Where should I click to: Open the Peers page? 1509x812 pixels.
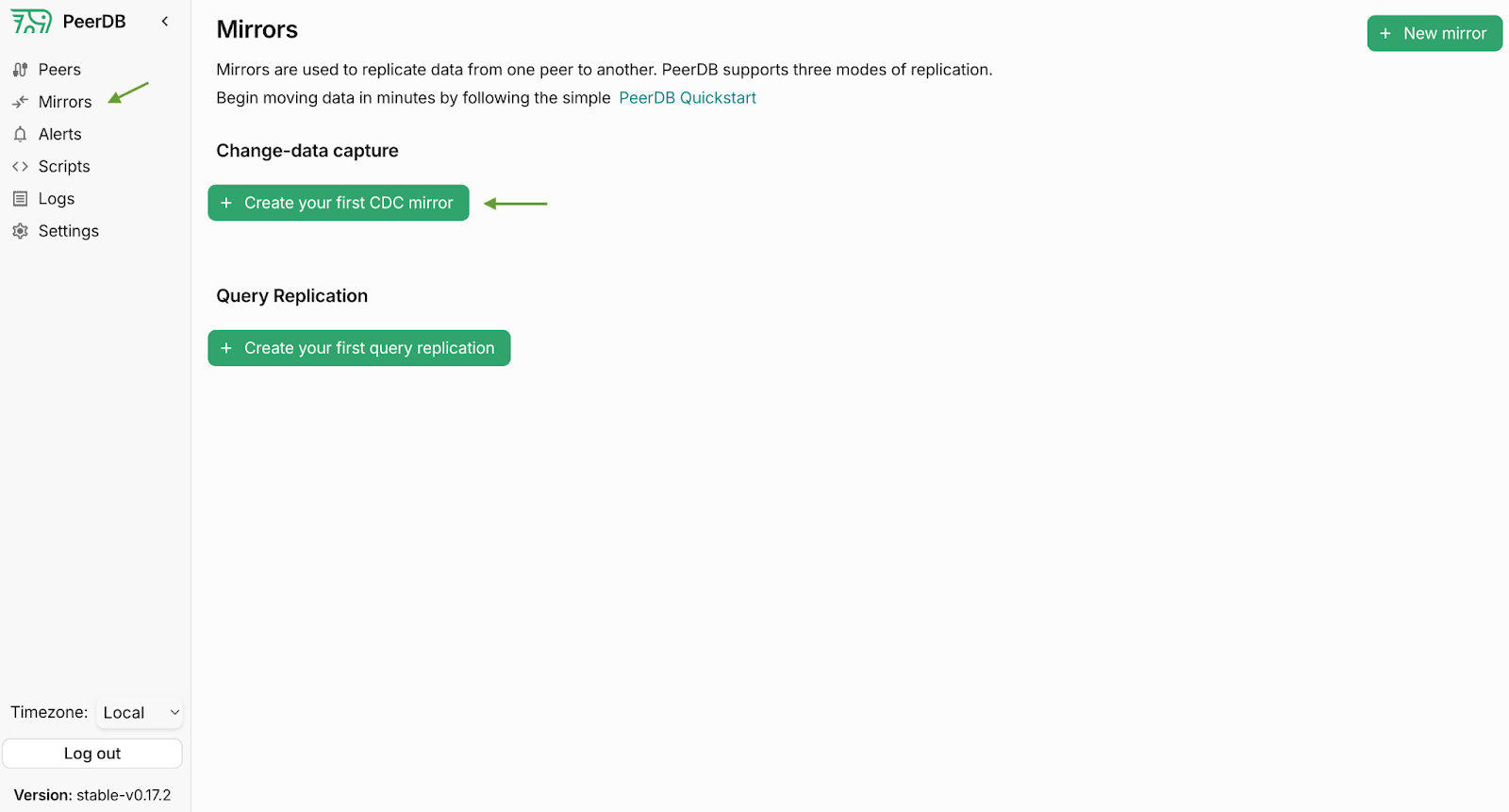pyautogui.click(x=59, y=70)
